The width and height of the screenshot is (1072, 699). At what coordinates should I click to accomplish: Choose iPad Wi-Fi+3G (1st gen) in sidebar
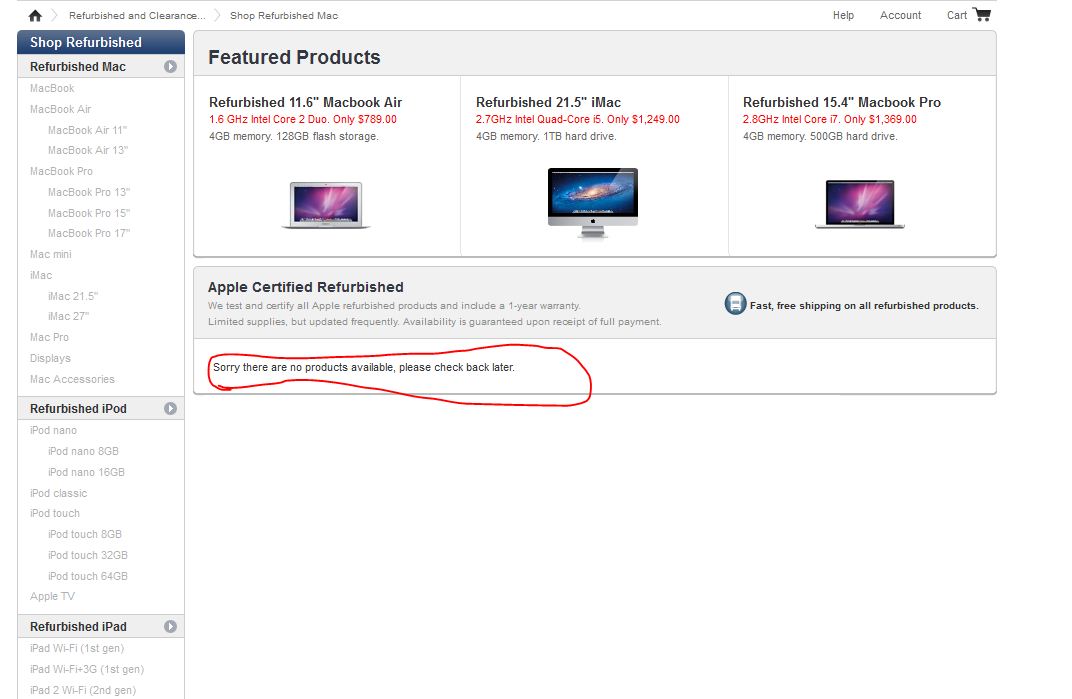[87, 669]
